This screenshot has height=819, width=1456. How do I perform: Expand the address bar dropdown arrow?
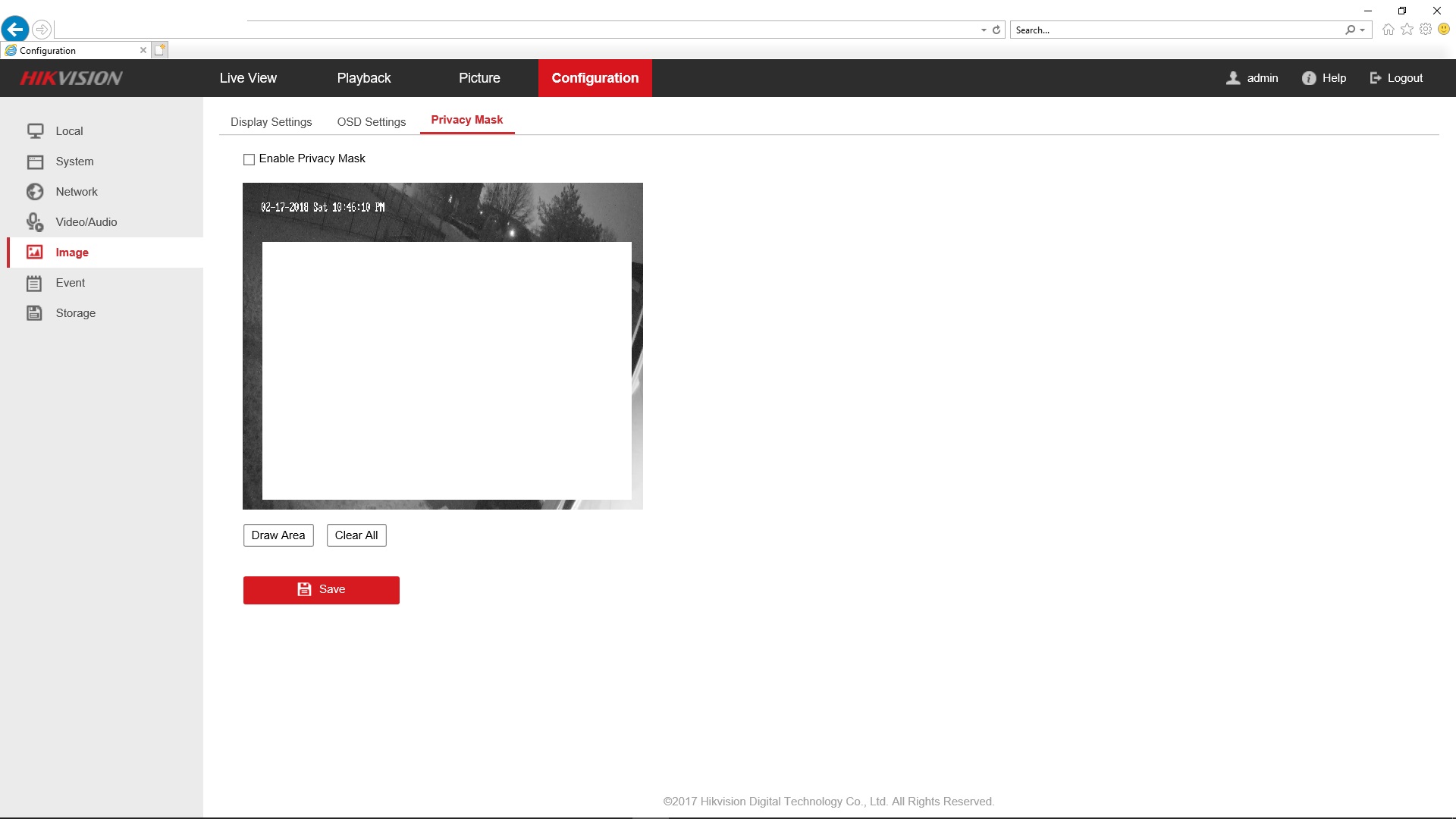pyautogui.click(x=984, y=30)
